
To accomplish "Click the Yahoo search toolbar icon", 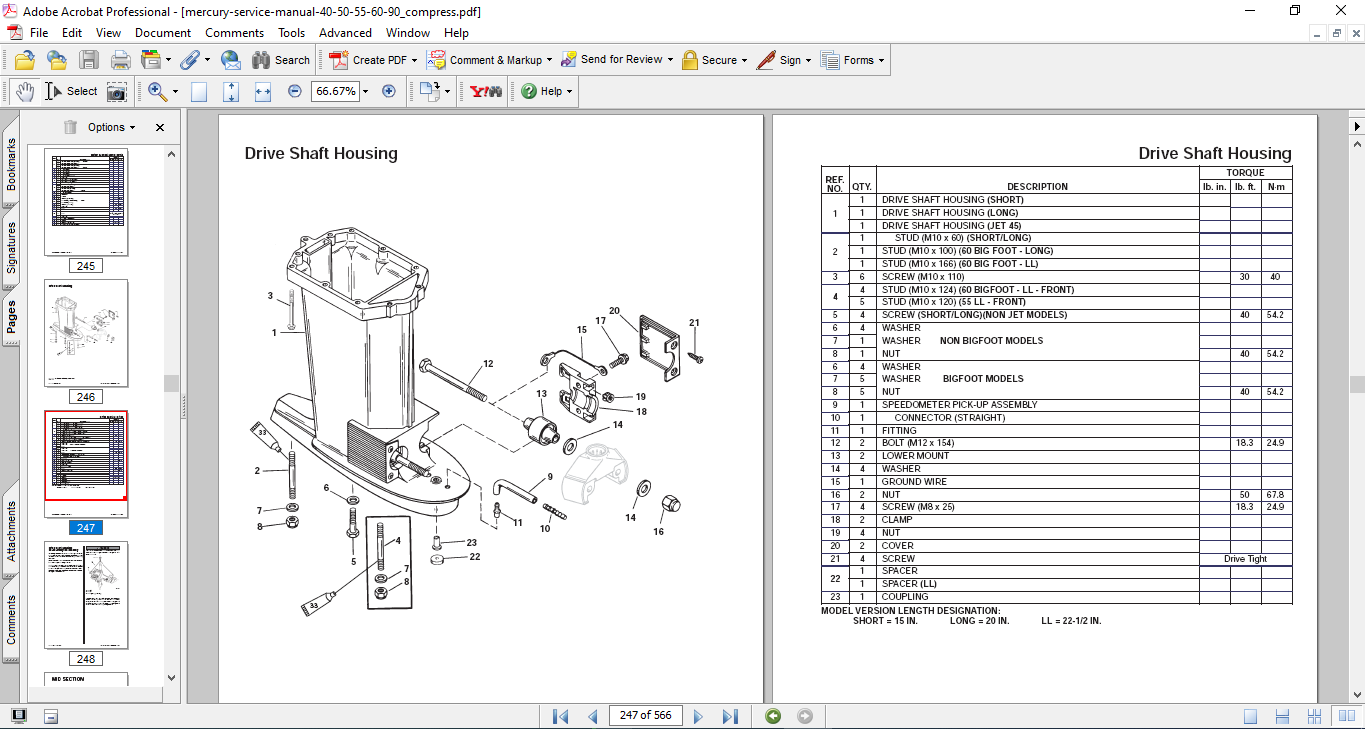I will point(486,91).
